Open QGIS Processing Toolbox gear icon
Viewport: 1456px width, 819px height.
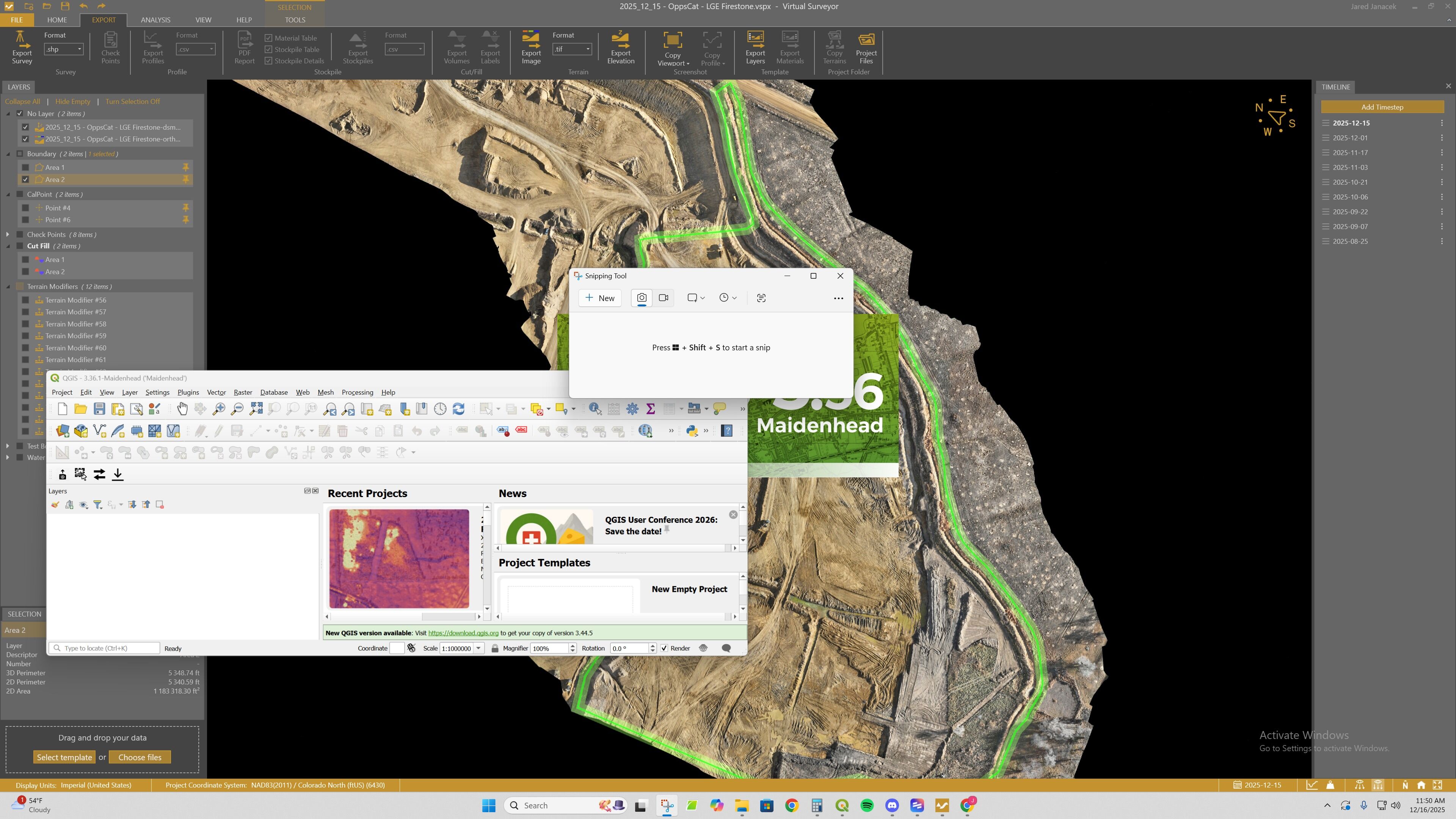(632, 409)
